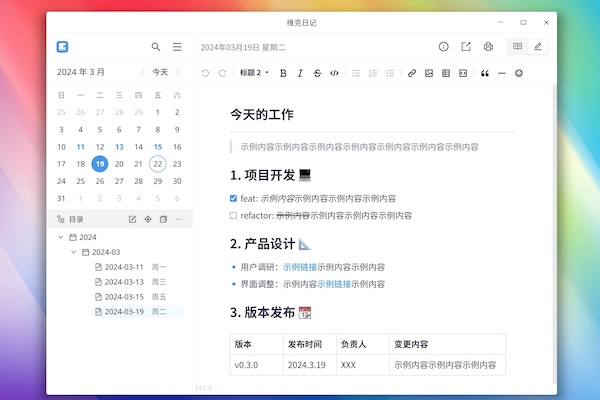Open the search icon in sidebar
The image size is (600, 400).
(x=156, y=46)
